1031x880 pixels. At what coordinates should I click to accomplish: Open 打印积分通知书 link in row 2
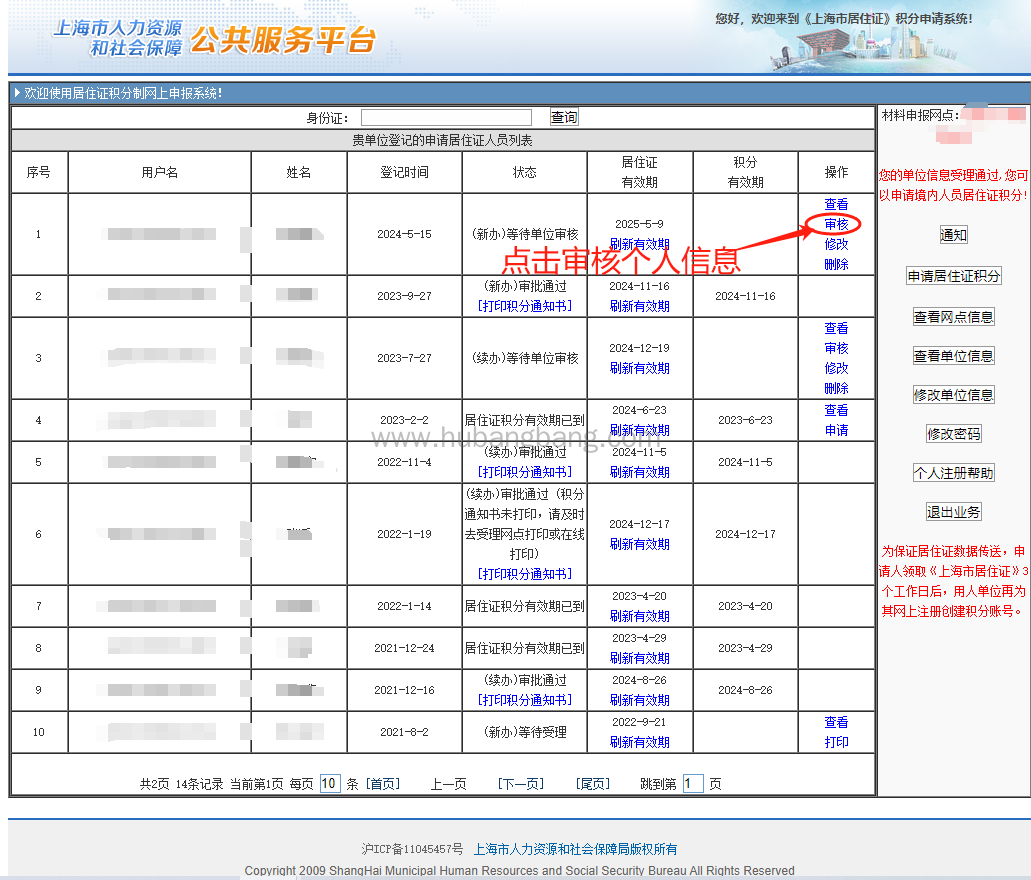[525, 306]
